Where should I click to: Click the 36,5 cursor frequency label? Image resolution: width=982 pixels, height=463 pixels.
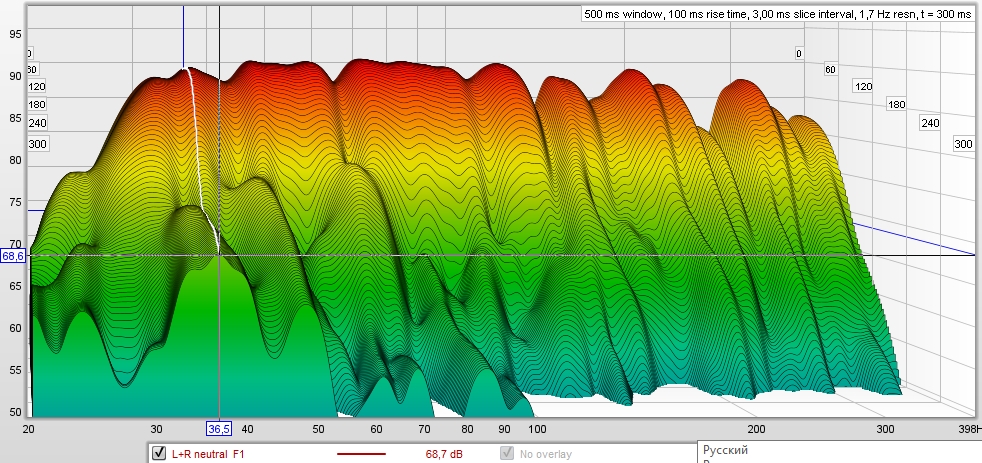click(x=219, y=428)
